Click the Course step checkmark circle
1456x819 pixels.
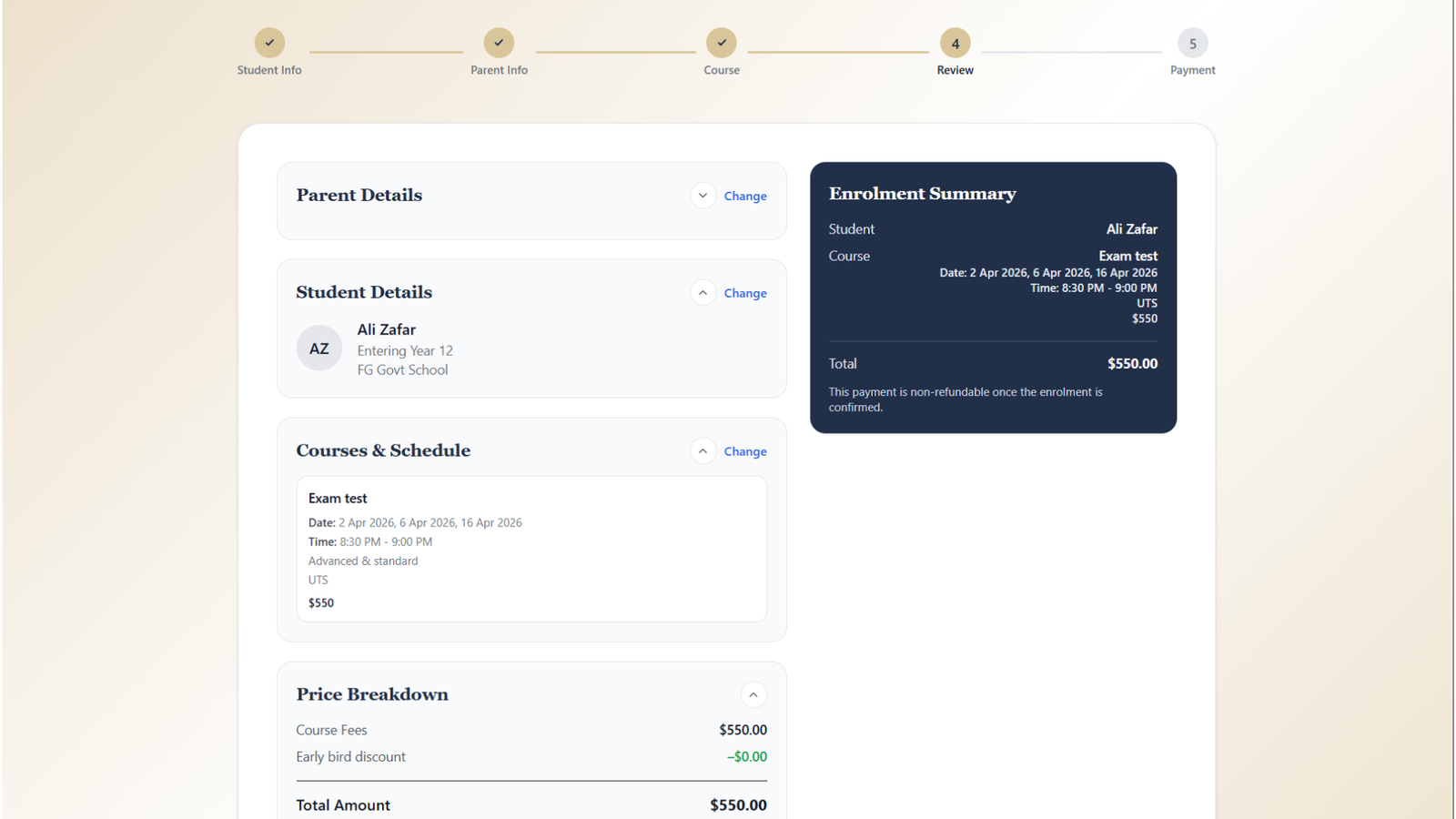722,43
